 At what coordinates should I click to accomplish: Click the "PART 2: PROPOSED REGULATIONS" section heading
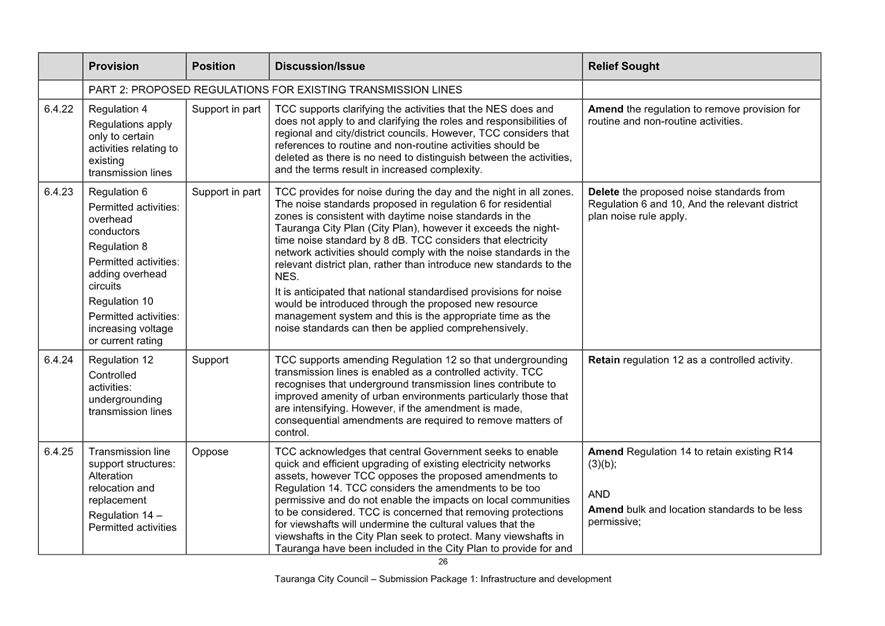pyautogui.click(x=275, y=90)
